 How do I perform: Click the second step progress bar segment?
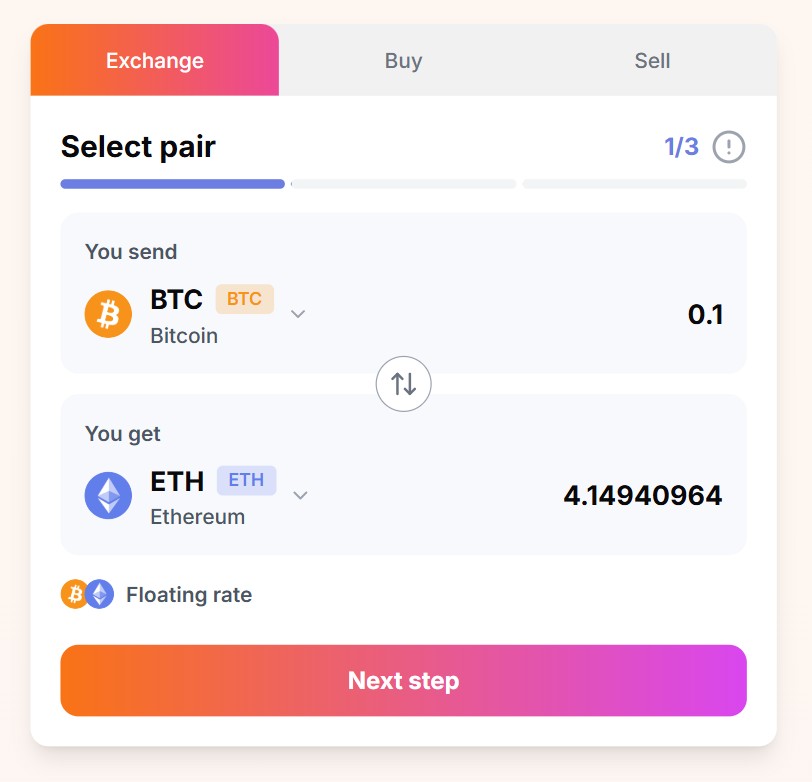pyautogui.click(x=403, y=184)
